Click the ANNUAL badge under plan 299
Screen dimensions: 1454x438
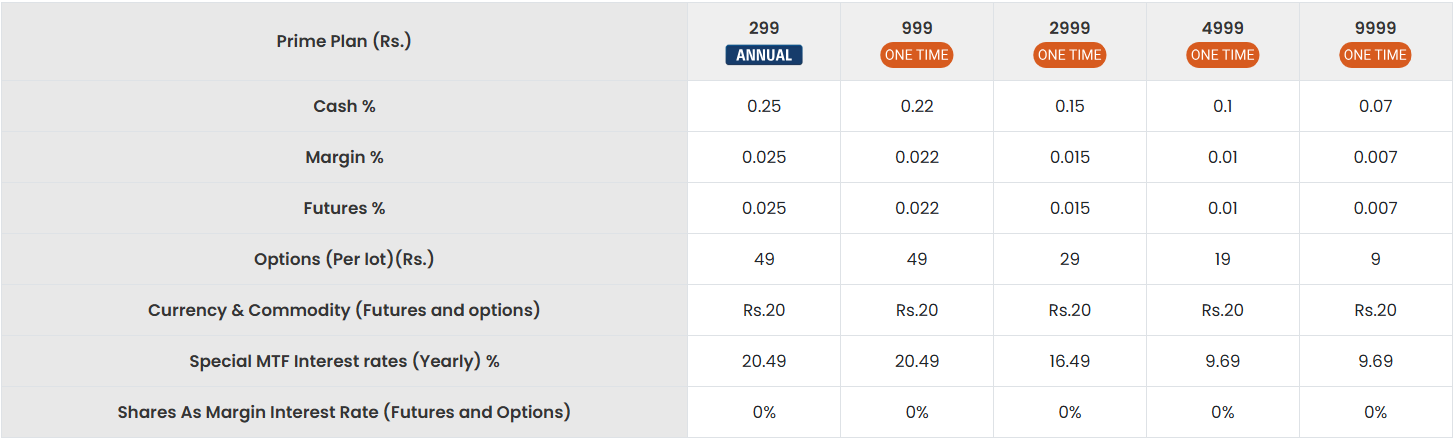[764, 55]
